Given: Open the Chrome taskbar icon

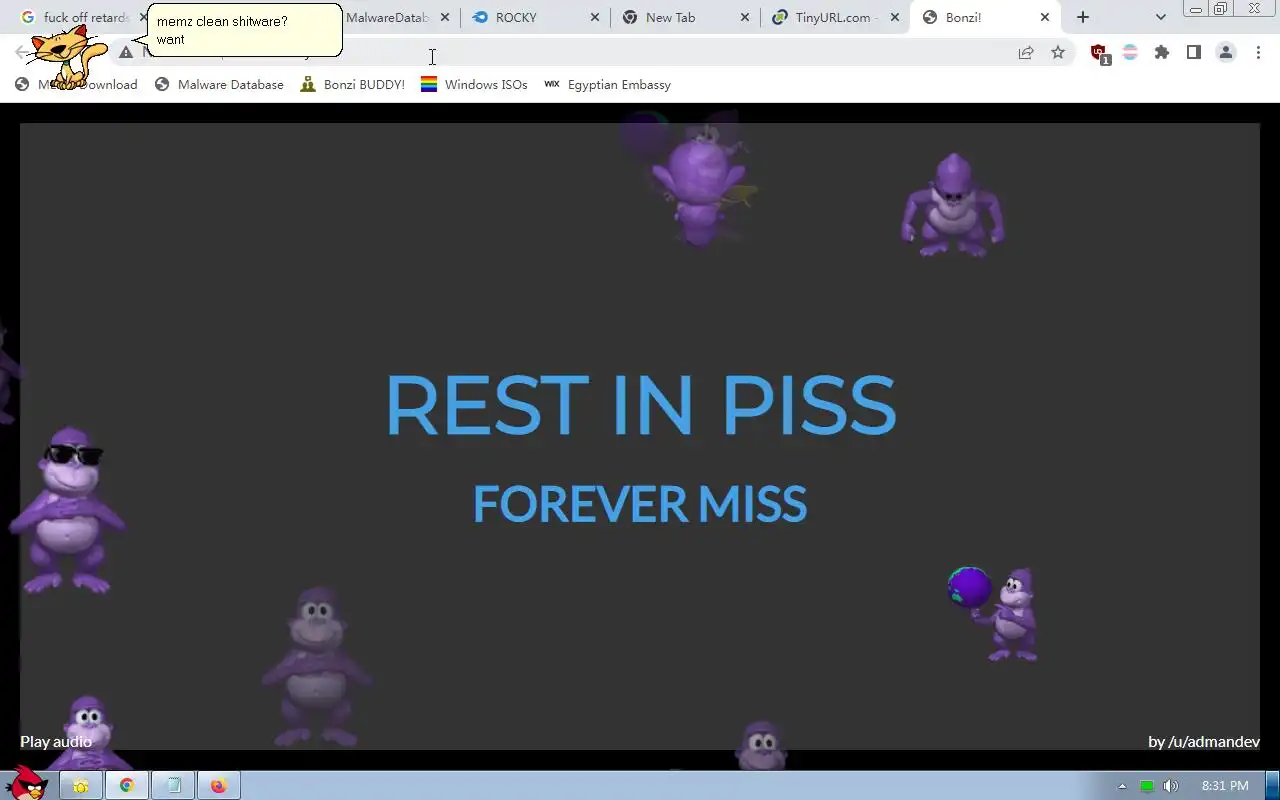Looking at the screenshot, I should 127,785.
